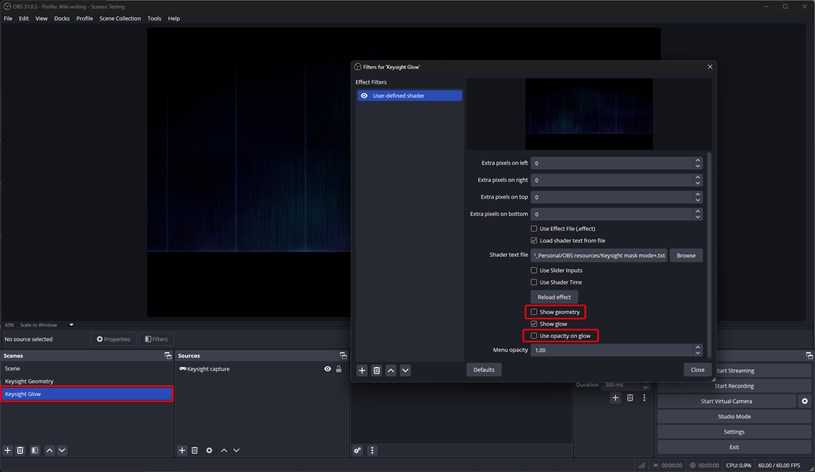This screenshot has width=815, height=472.
Task: Remove the selected source via trash icon
Action: coord(194,450)
